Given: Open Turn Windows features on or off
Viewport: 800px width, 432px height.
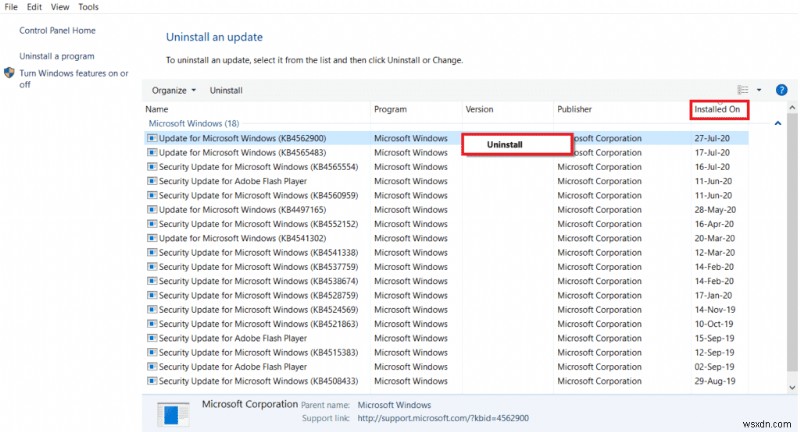Looking at the screenshot, I should click(x=73, y=79).
